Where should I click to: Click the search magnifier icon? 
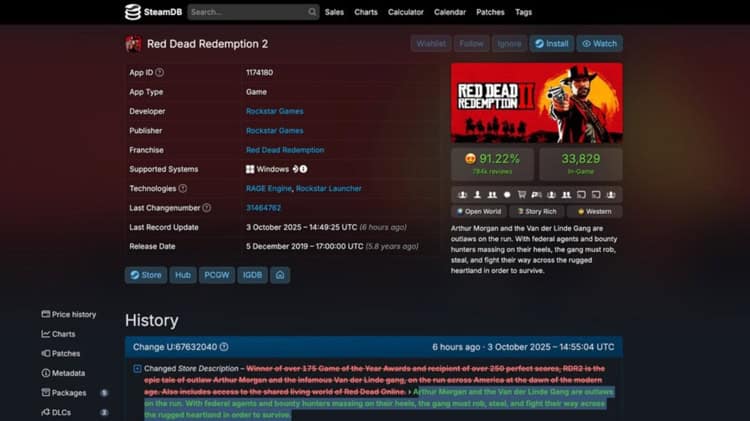point(312,12)
